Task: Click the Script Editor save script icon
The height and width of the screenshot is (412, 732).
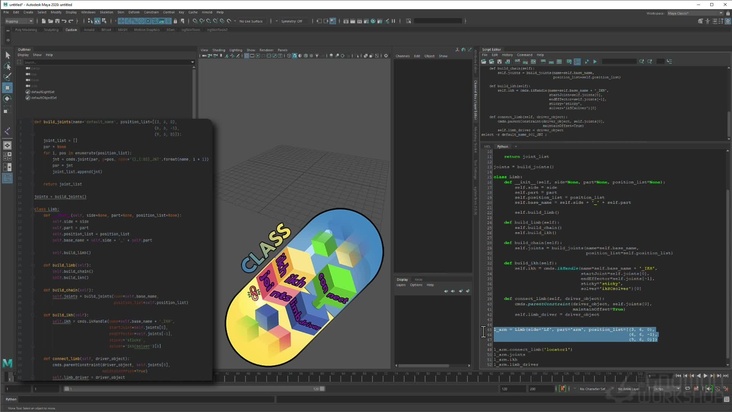Action: (498, 61)
